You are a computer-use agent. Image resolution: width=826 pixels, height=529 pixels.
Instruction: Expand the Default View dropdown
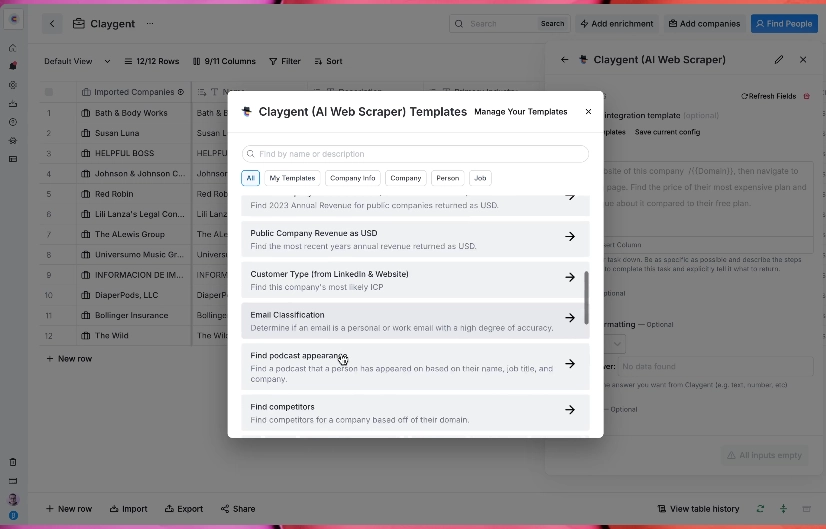pos(77,61)
